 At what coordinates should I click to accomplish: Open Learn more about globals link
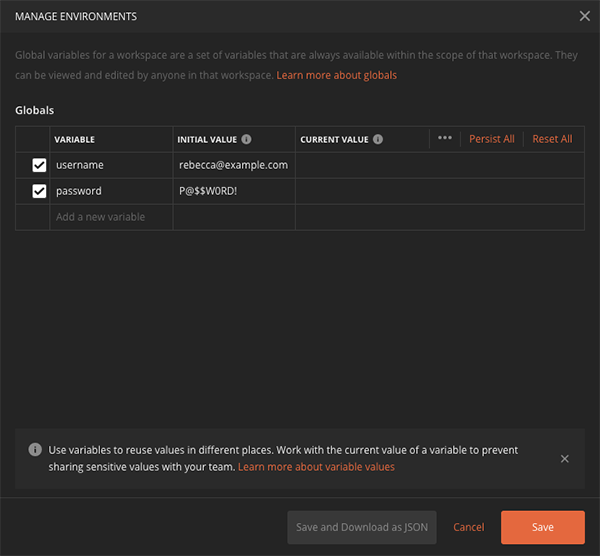(336, 75)
